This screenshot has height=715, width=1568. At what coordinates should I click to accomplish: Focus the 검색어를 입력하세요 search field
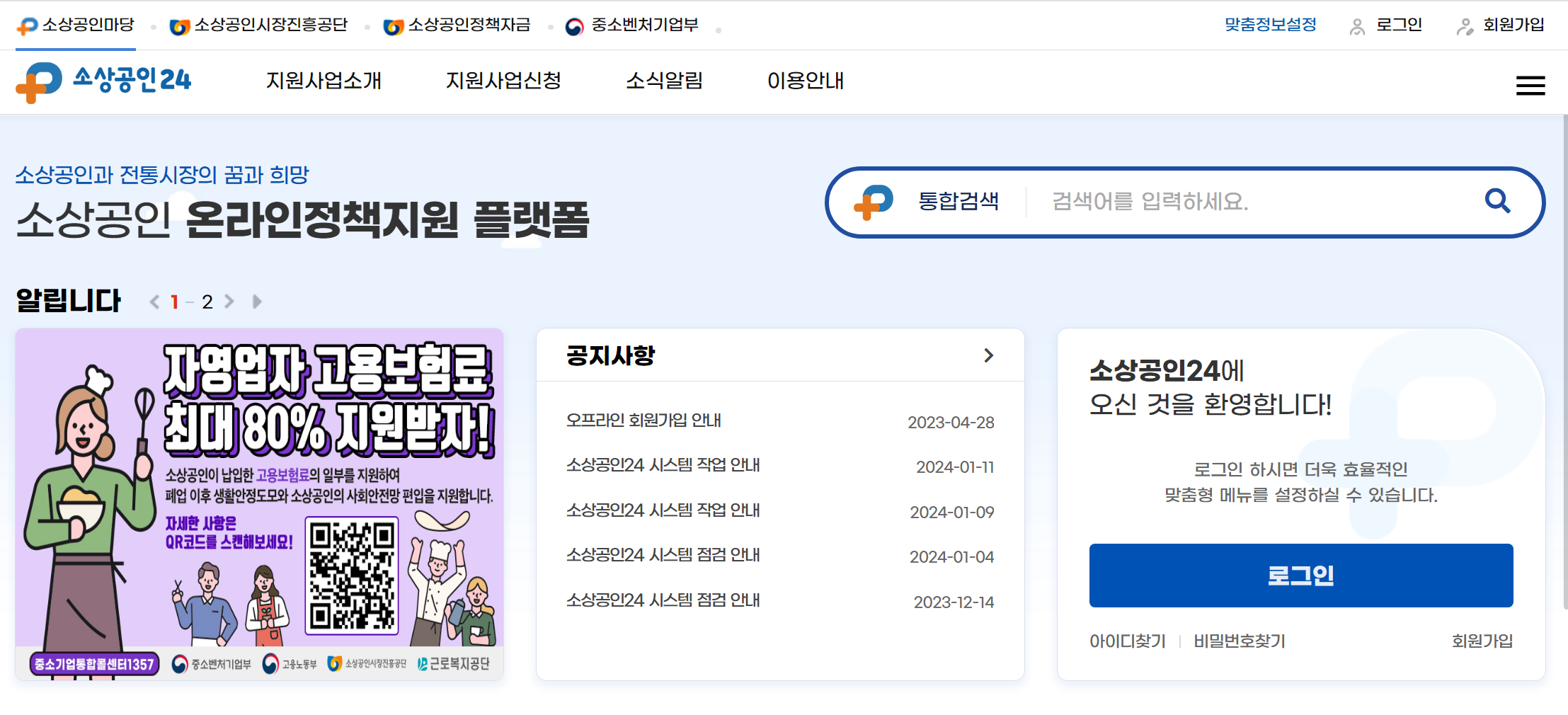pos(1253,202)
